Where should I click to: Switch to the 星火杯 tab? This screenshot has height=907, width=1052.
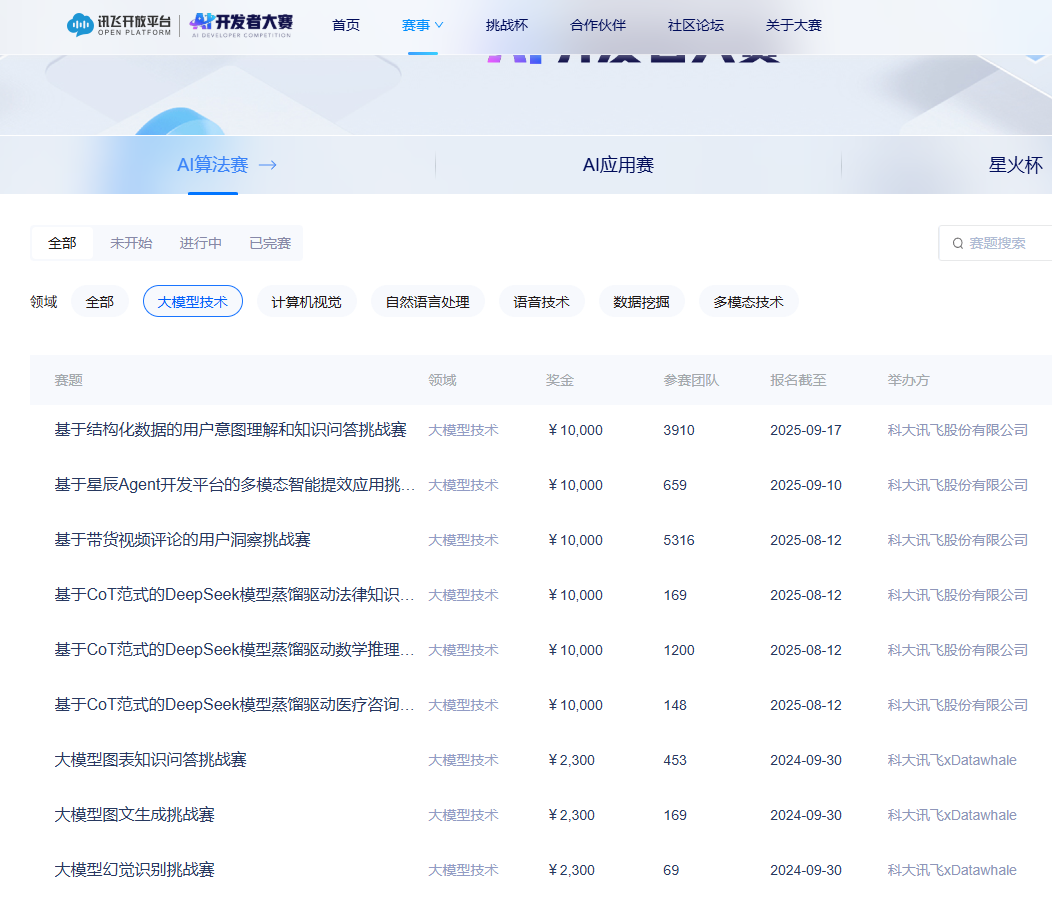click(1015, 165)
